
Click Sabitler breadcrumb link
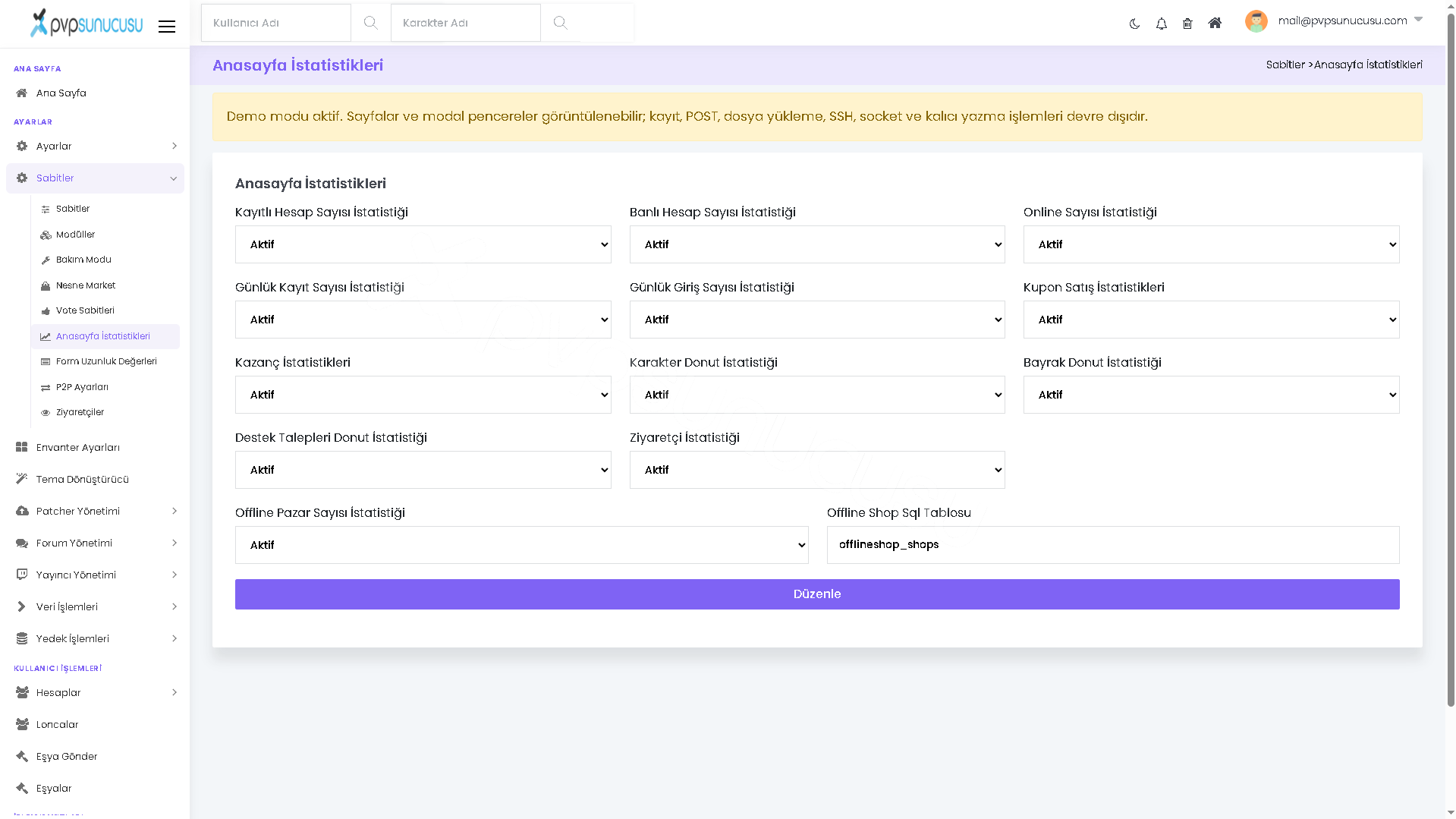(1285, 65)
